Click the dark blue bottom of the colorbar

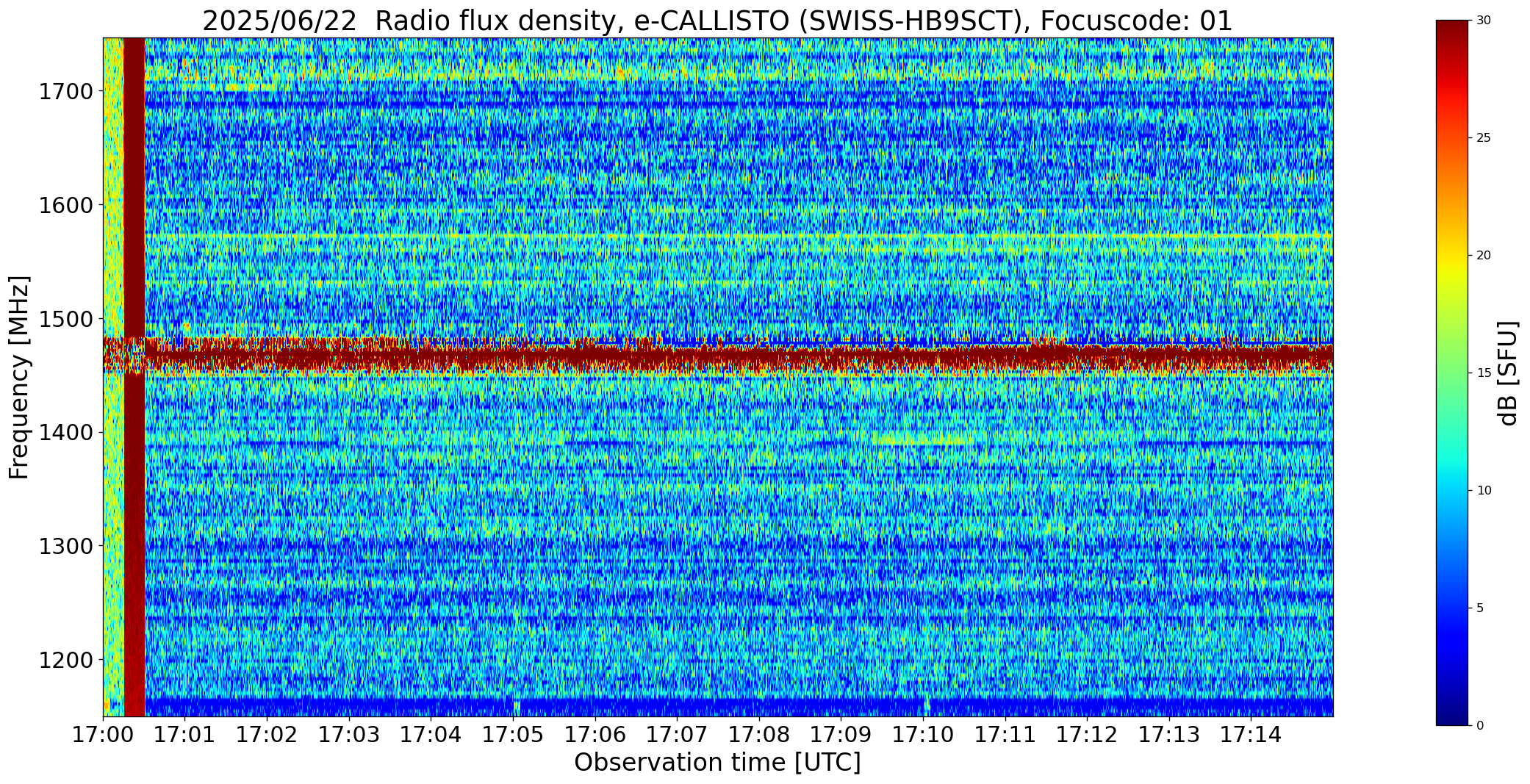[x=1454, y=713]
